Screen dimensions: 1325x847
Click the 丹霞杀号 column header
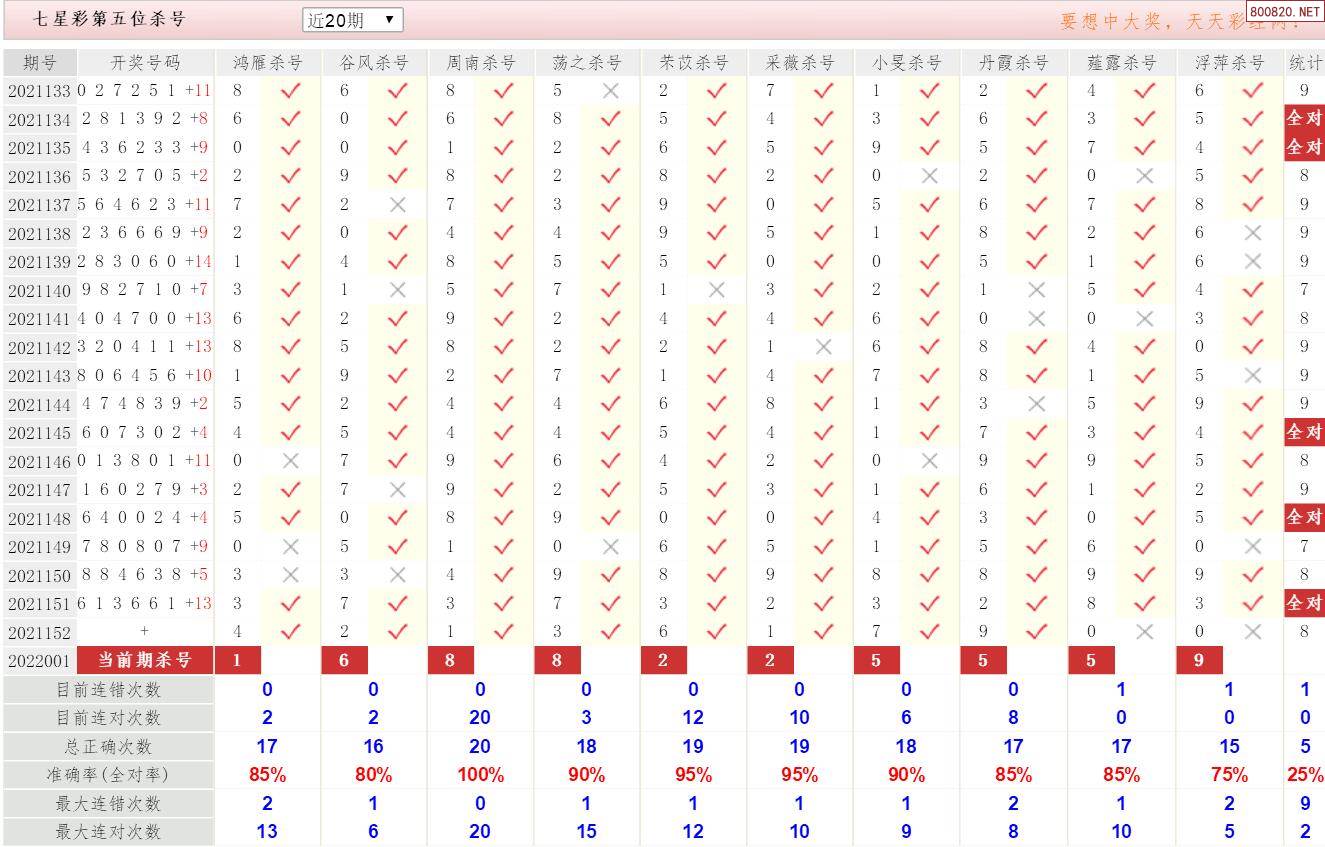[1014, 62]
